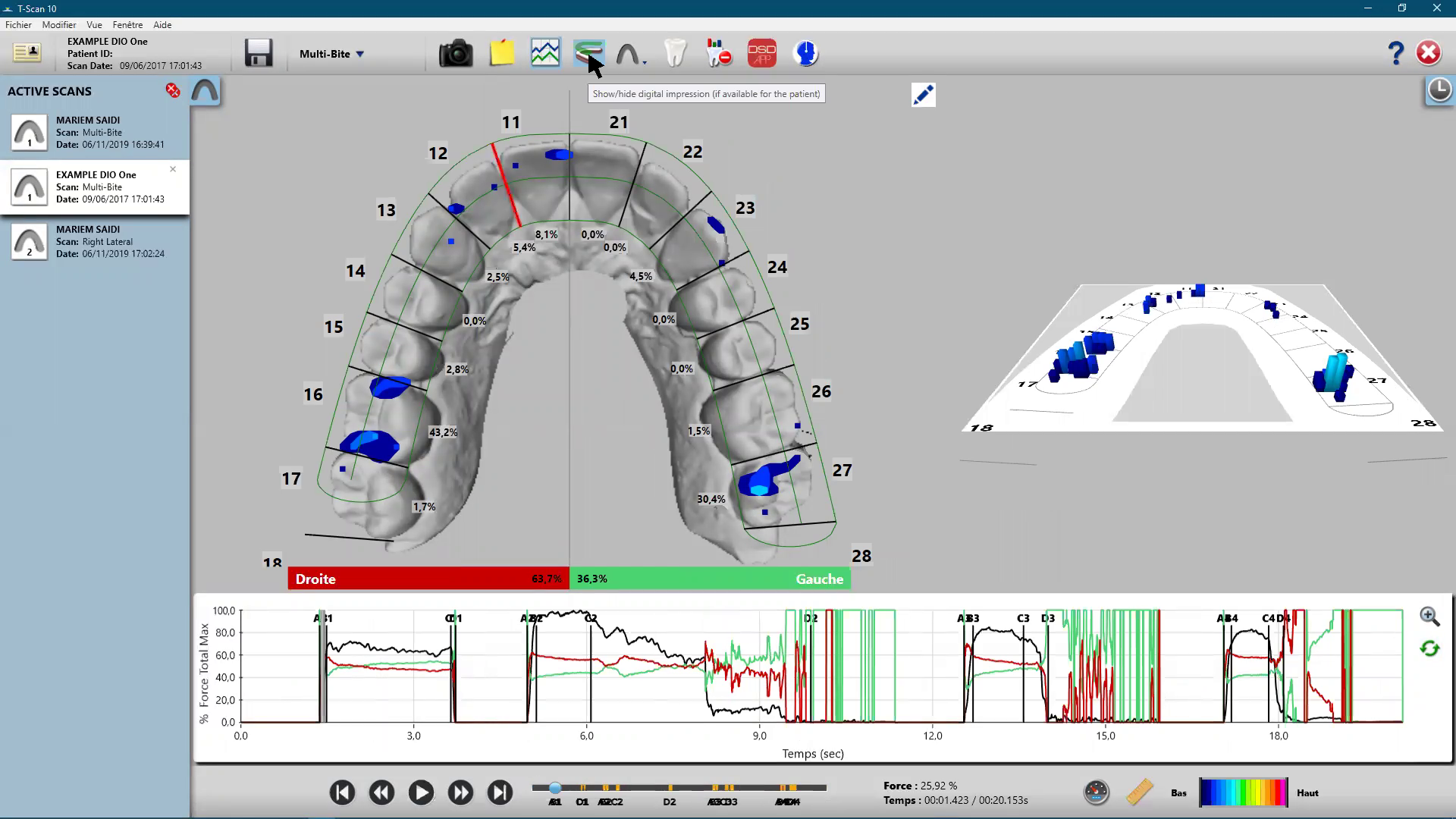This screenshot has height=819, width=1456.
Task: Skip to end of recording
Action: (x=500, y=792)
